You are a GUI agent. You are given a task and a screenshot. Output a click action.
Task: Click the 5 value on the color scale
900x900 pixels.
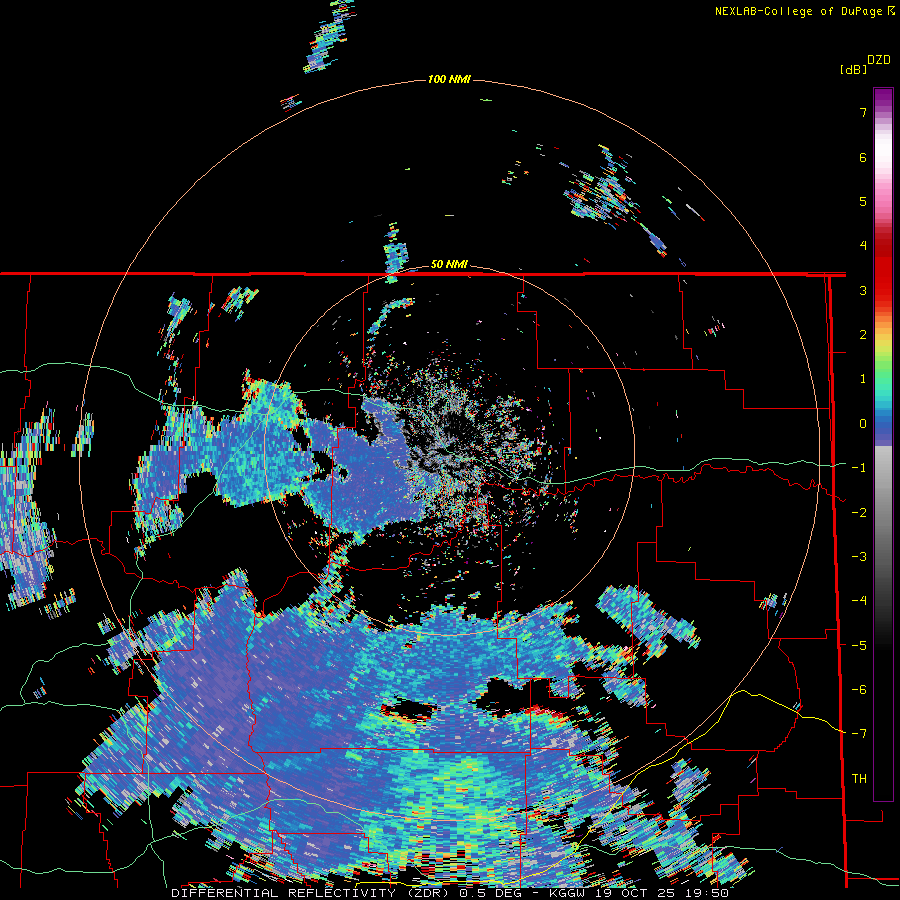(863, 201)
